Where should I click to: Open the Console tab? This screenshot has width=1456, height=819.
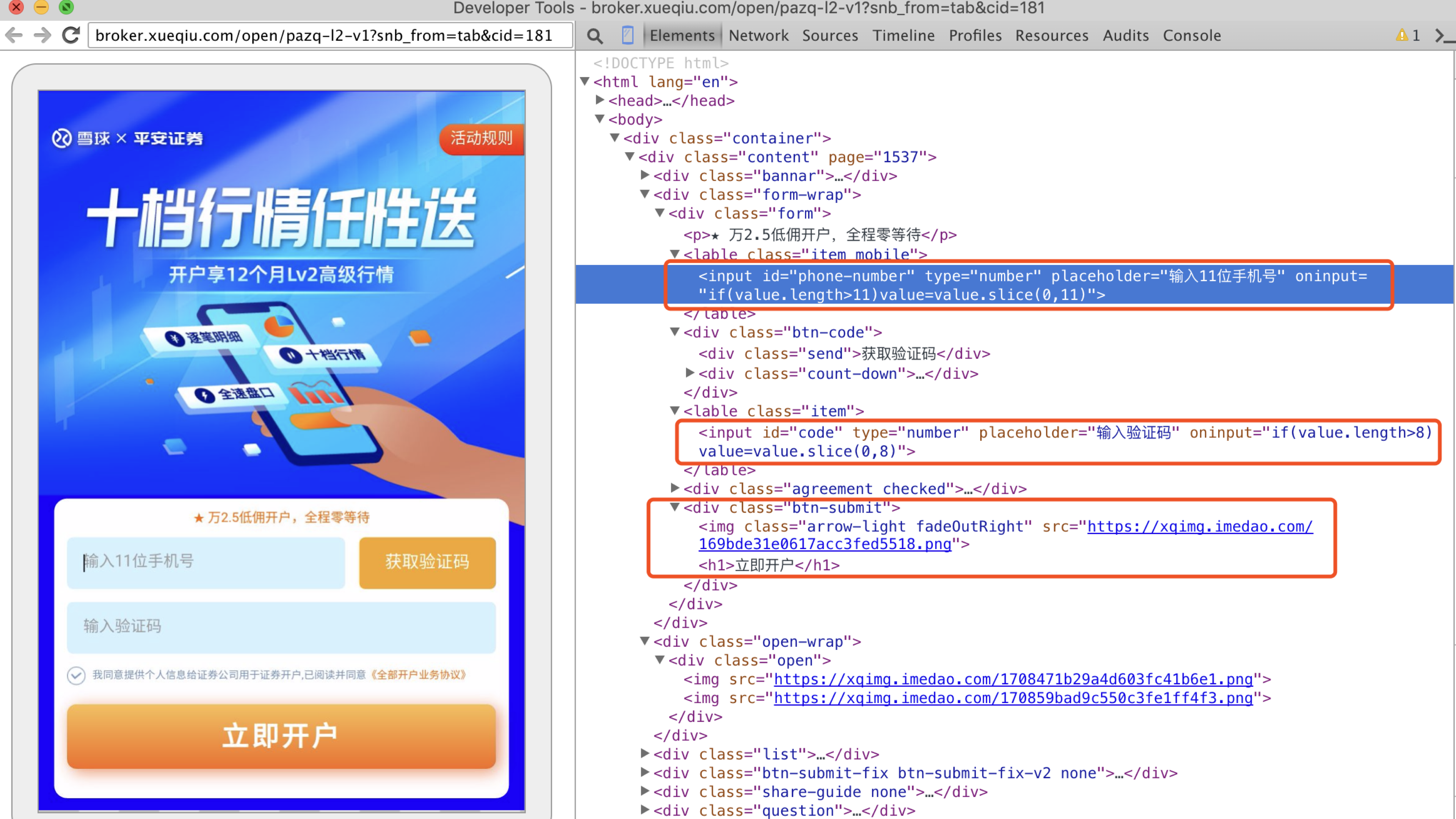1191,36
